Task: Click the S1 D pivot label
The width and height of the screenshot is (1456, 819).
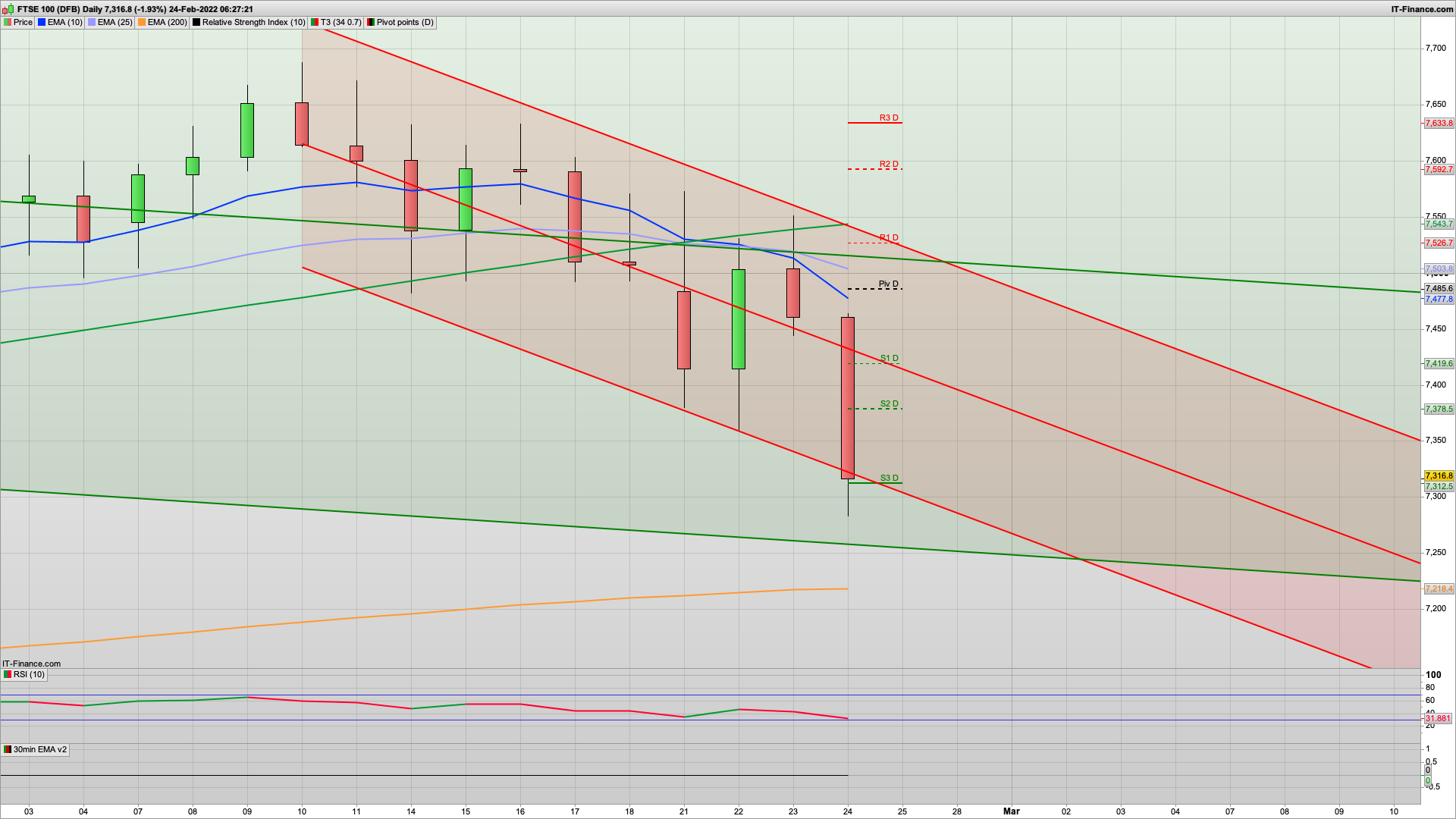Action: (x=889, y=358)
